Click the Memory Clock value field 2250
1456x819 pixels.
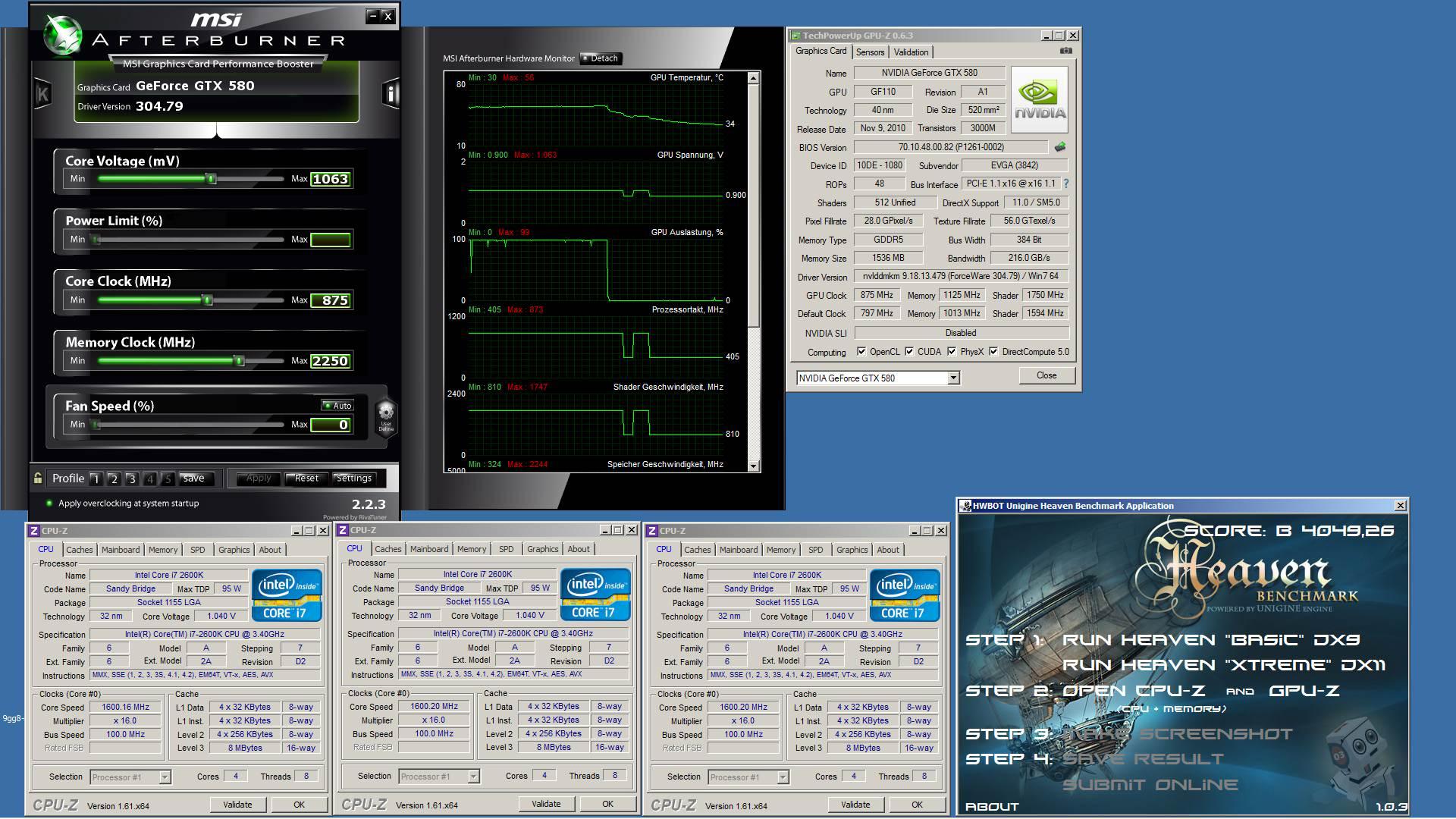(331, 361)
